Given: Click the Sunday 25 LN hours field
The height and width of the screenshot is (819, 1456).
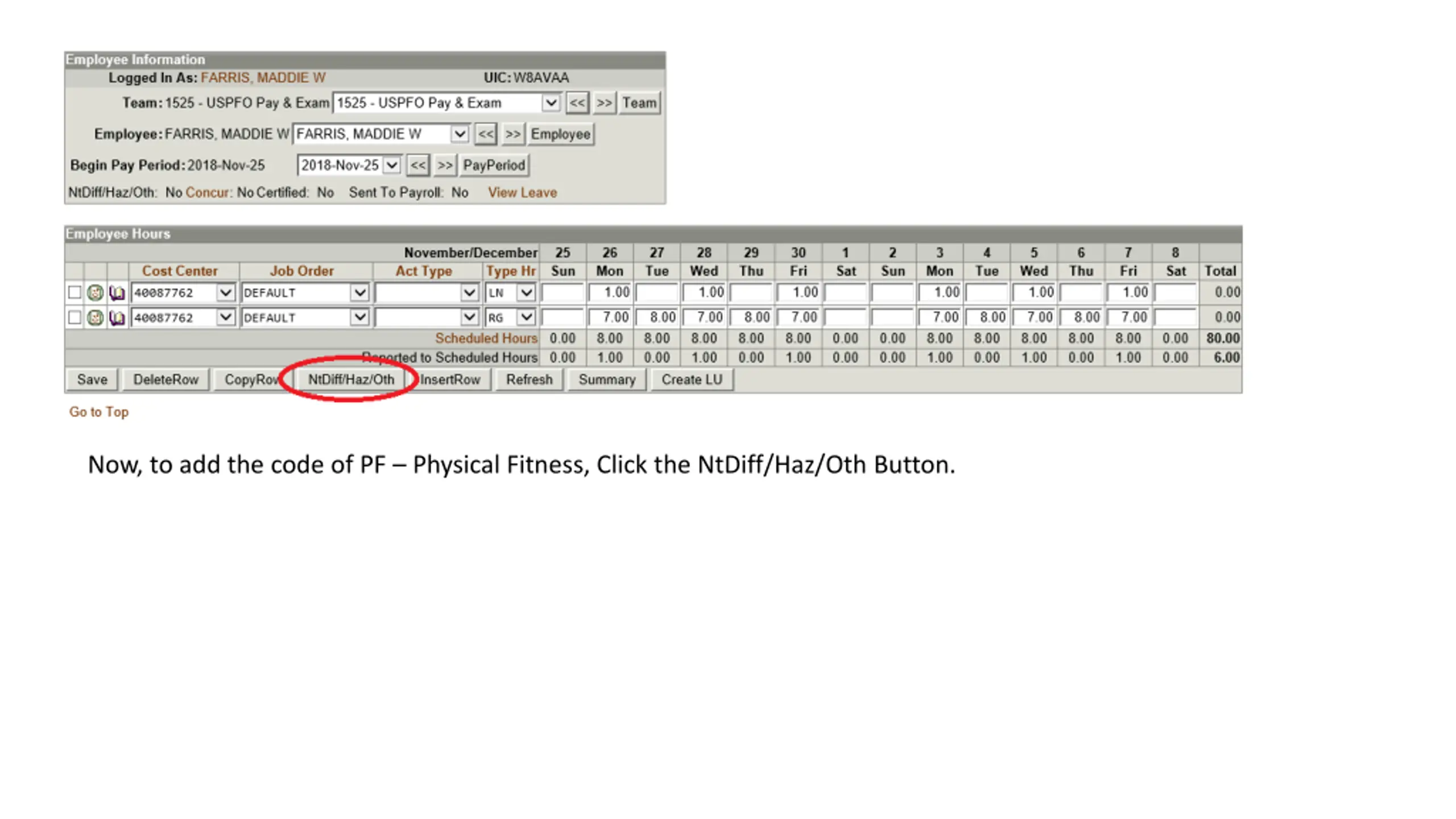Looking at the screenshot, I should click(x=562, y=292).
